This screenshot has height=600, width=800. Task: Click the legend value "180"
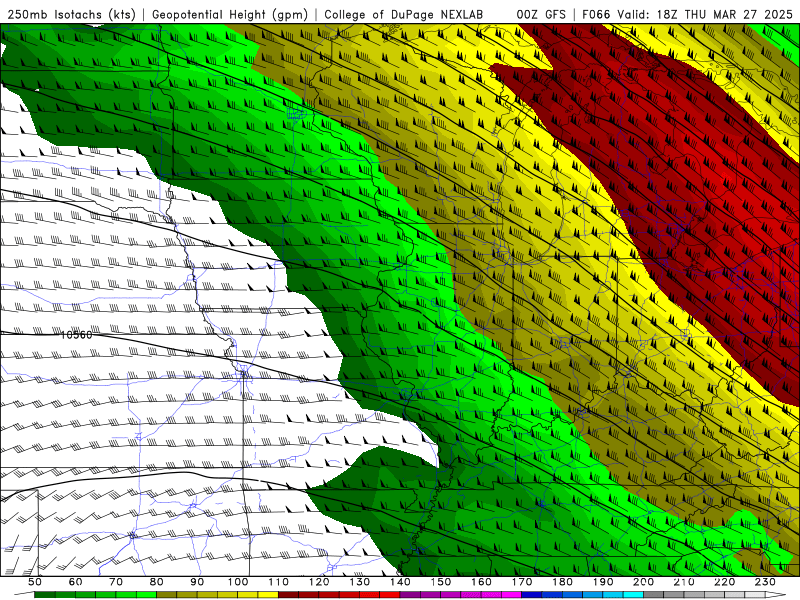tap(562, 582)
